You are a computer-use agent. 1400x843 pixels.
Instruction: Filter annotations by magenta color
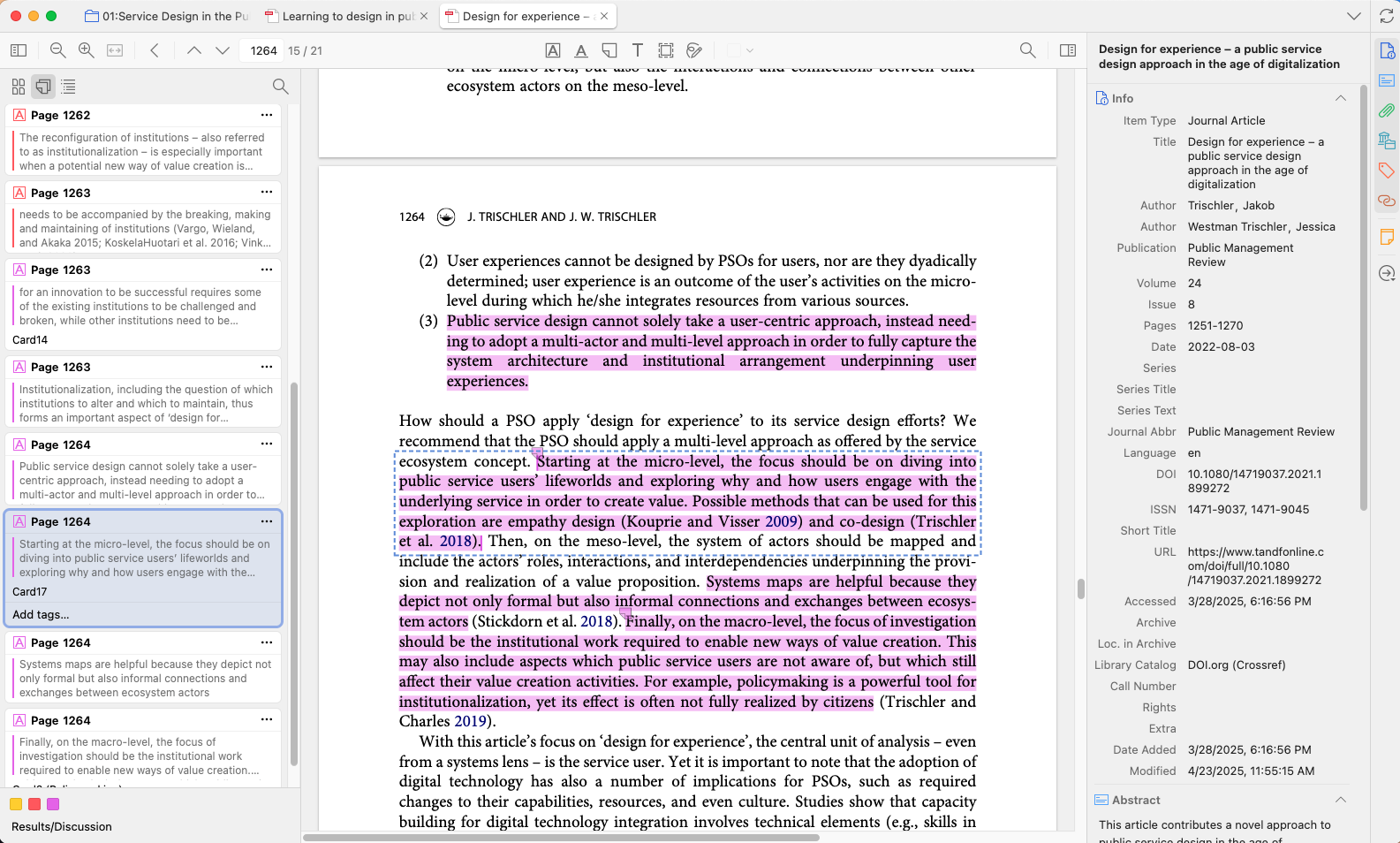click(53, 804)
